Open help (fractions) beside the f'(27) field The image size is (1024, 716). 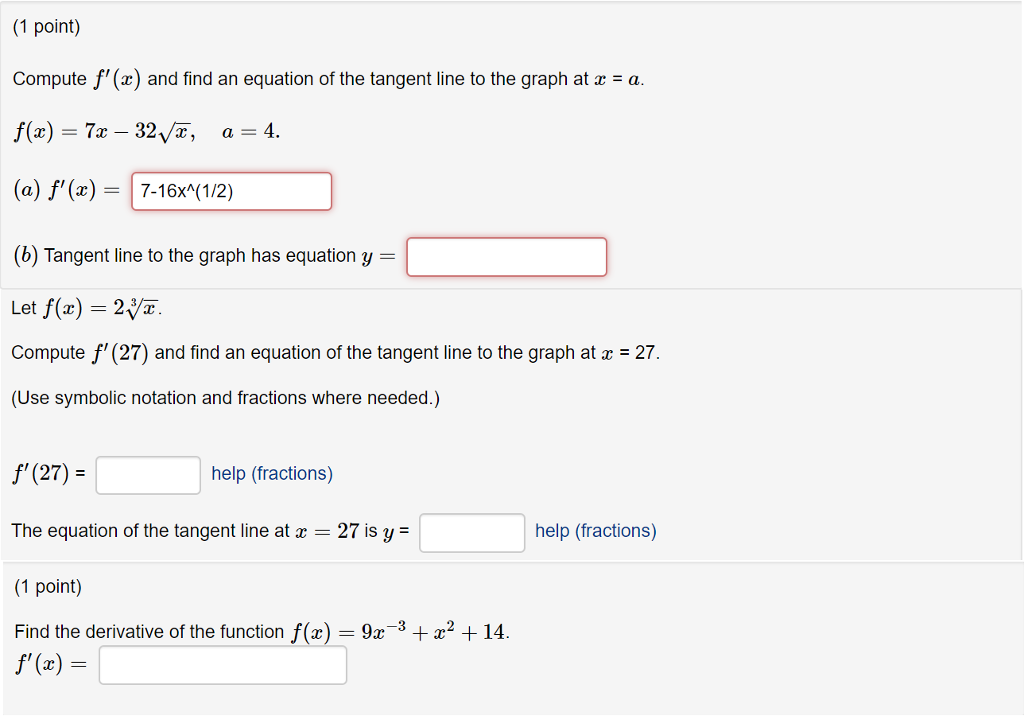coord(271,473)
